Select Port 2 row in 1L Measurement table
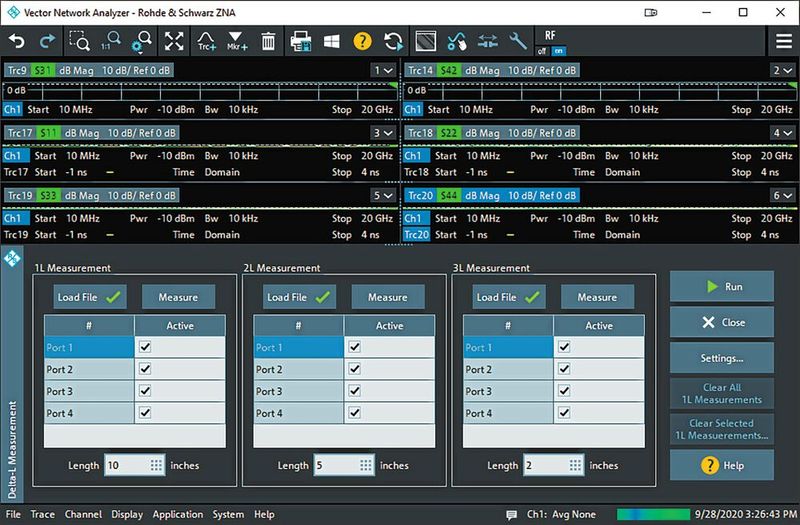 [x=134, y=369]
